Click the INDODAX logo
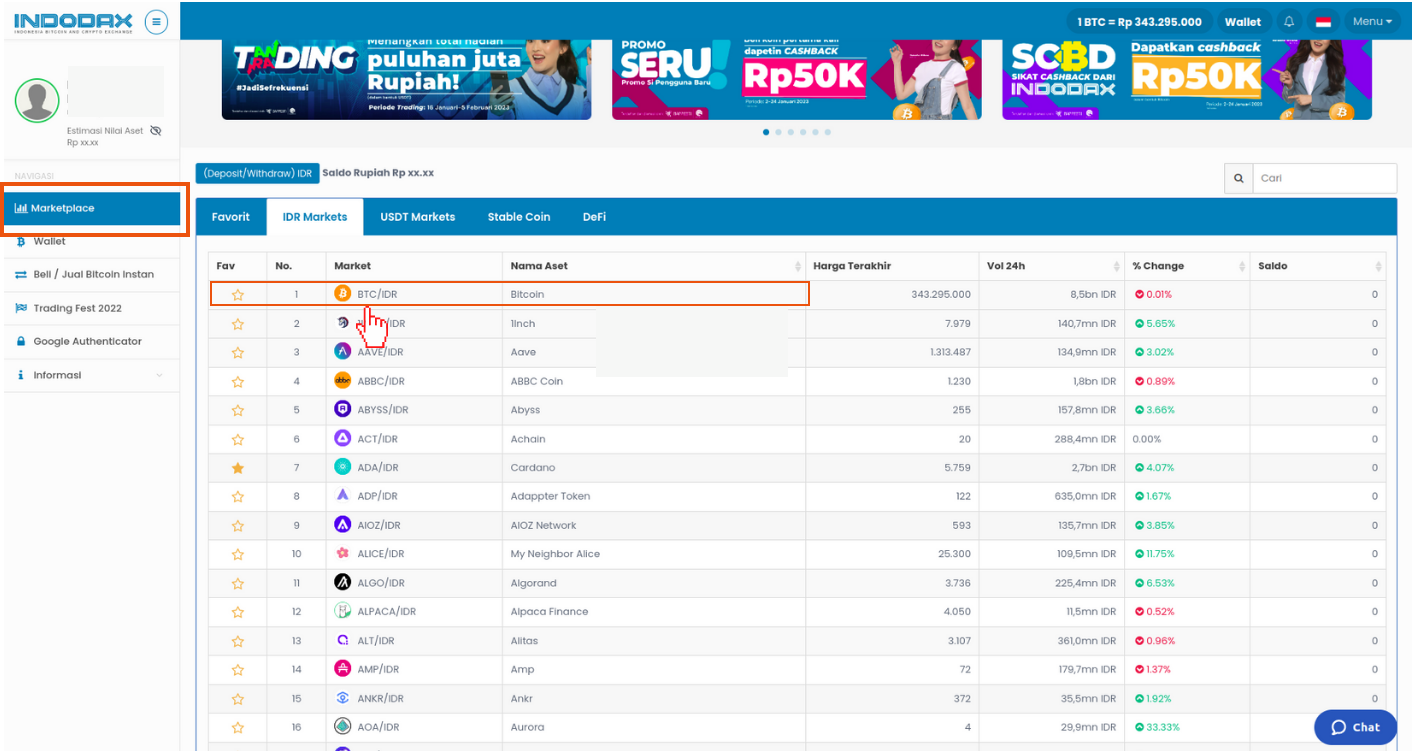This screenshot has width=1412, height=751. pyautogui.click(x=73, y=23)
